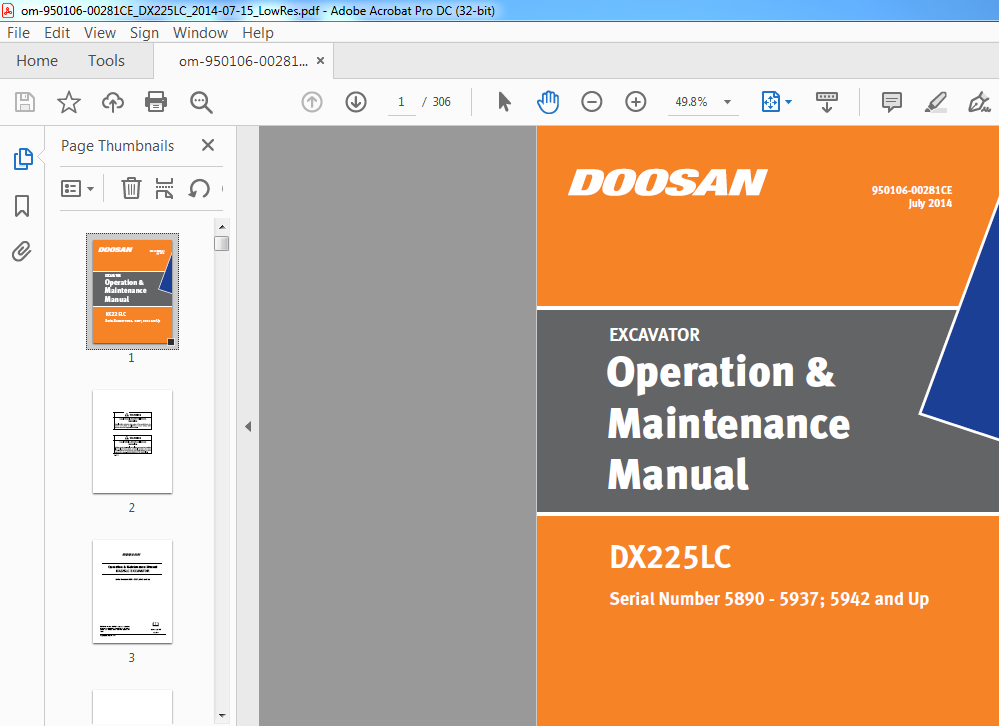This screenshot has height=726, width=999.
Task: Open the zoom level 49.8% dropdown
Action: [x=728, y=102]
